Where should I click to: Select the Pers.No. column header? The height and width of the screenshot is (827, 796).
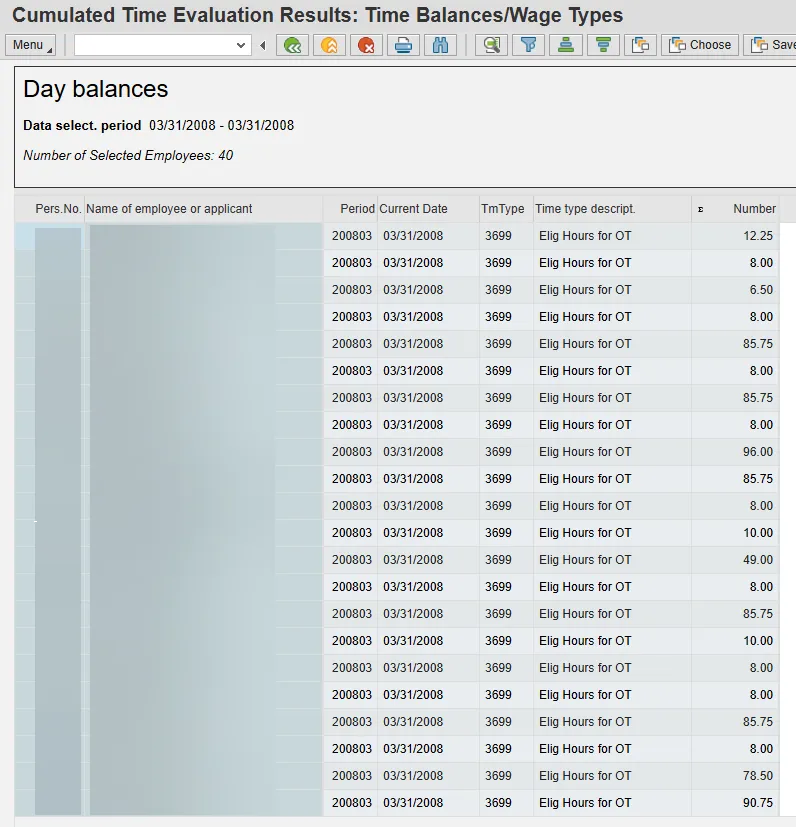pos(58,209)
